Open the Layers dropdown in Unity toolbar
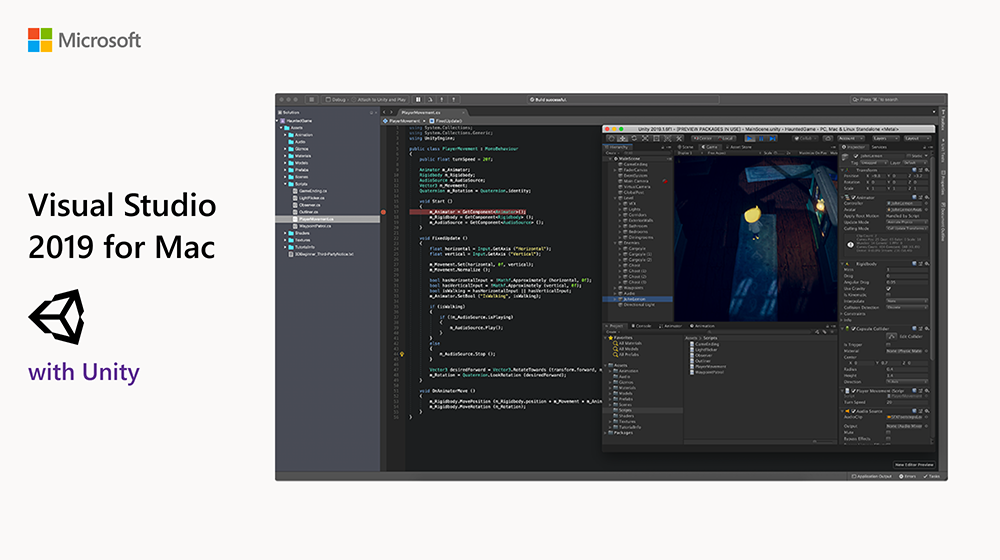This screenshot has height=560, width=1000. [886, 138]
